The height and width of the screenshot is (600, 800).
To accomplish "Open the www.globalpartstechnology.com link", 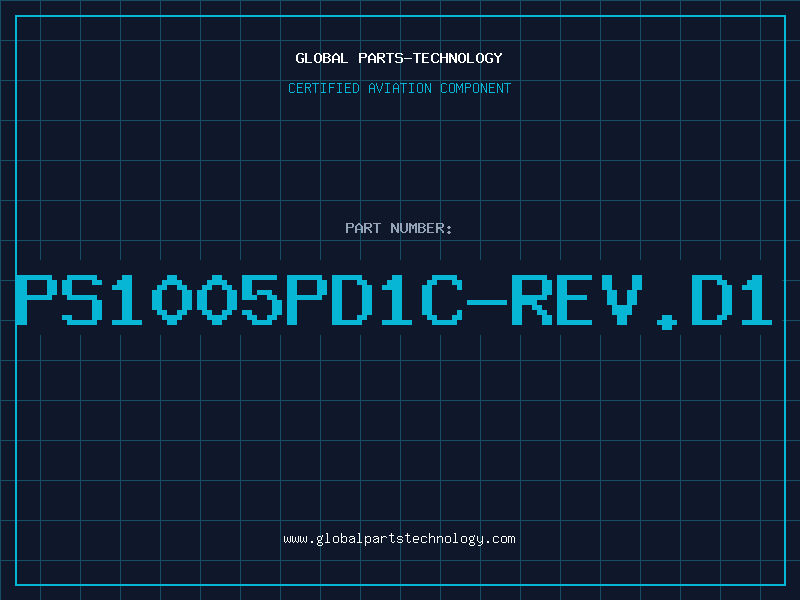I will 399,539.
